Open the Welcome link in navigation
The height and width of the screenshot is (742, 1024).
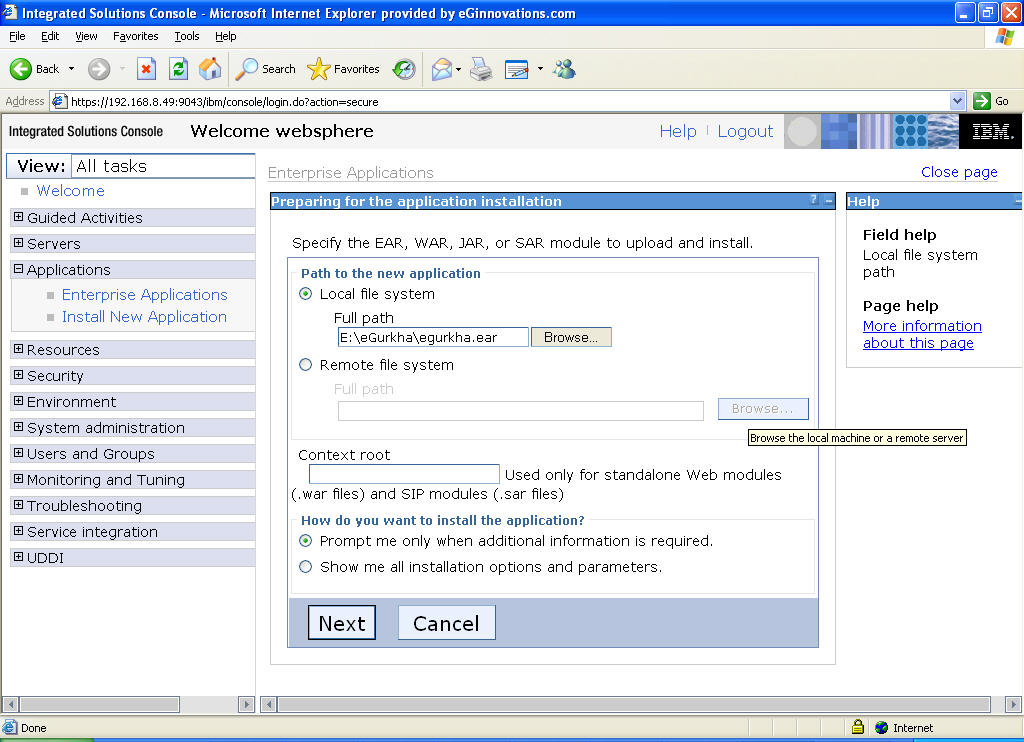point(71,191)
